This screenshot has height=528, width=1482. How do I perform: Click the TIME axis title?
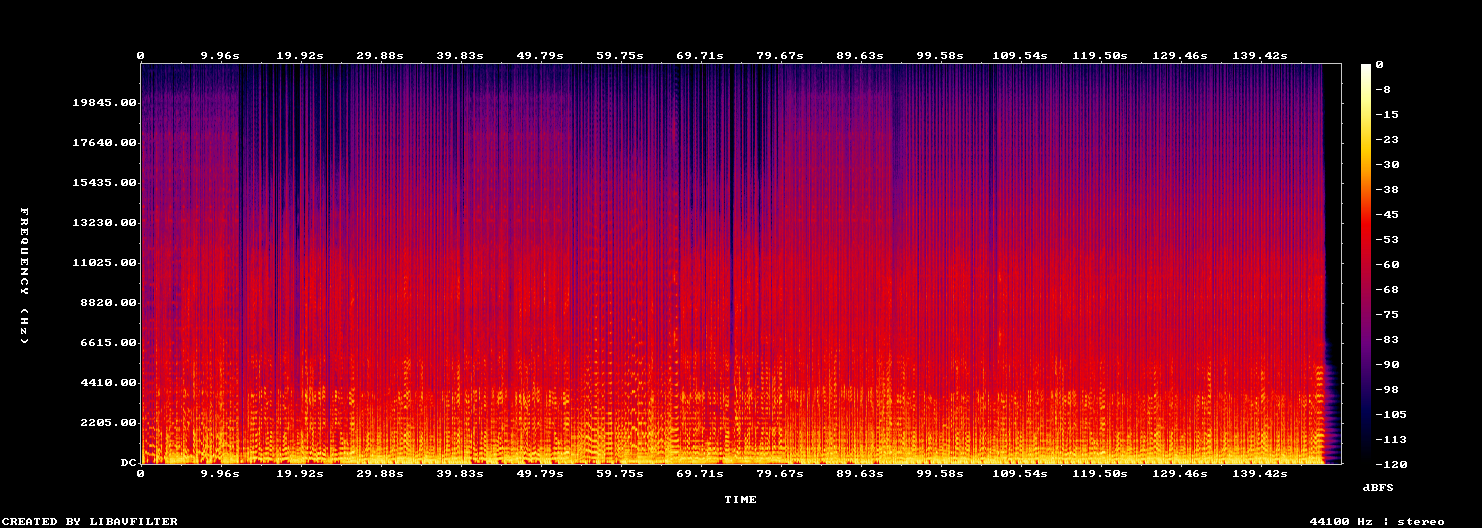click(741, 499)
